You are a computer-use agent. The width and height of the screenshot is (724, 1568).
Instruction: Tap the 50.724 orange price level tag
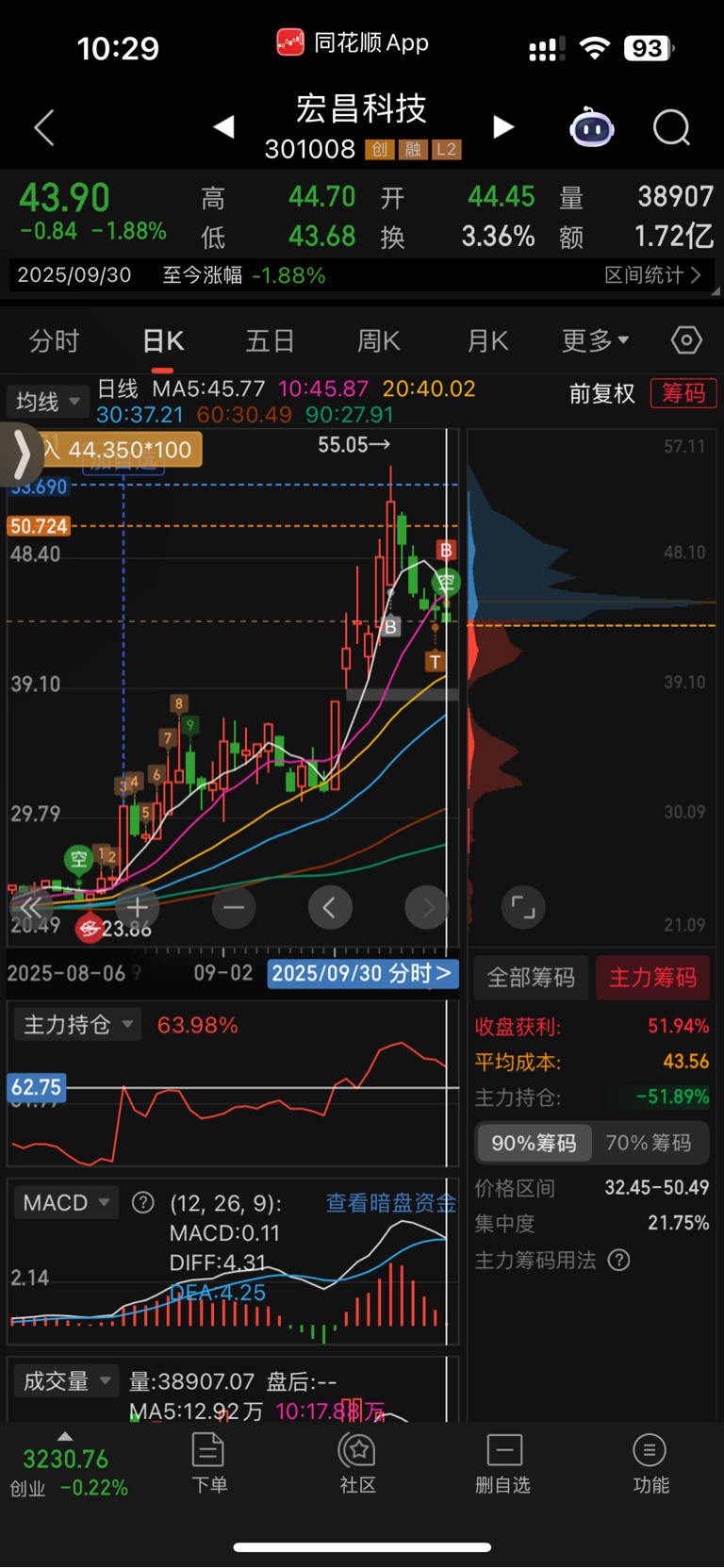click(x=39, y=526)
